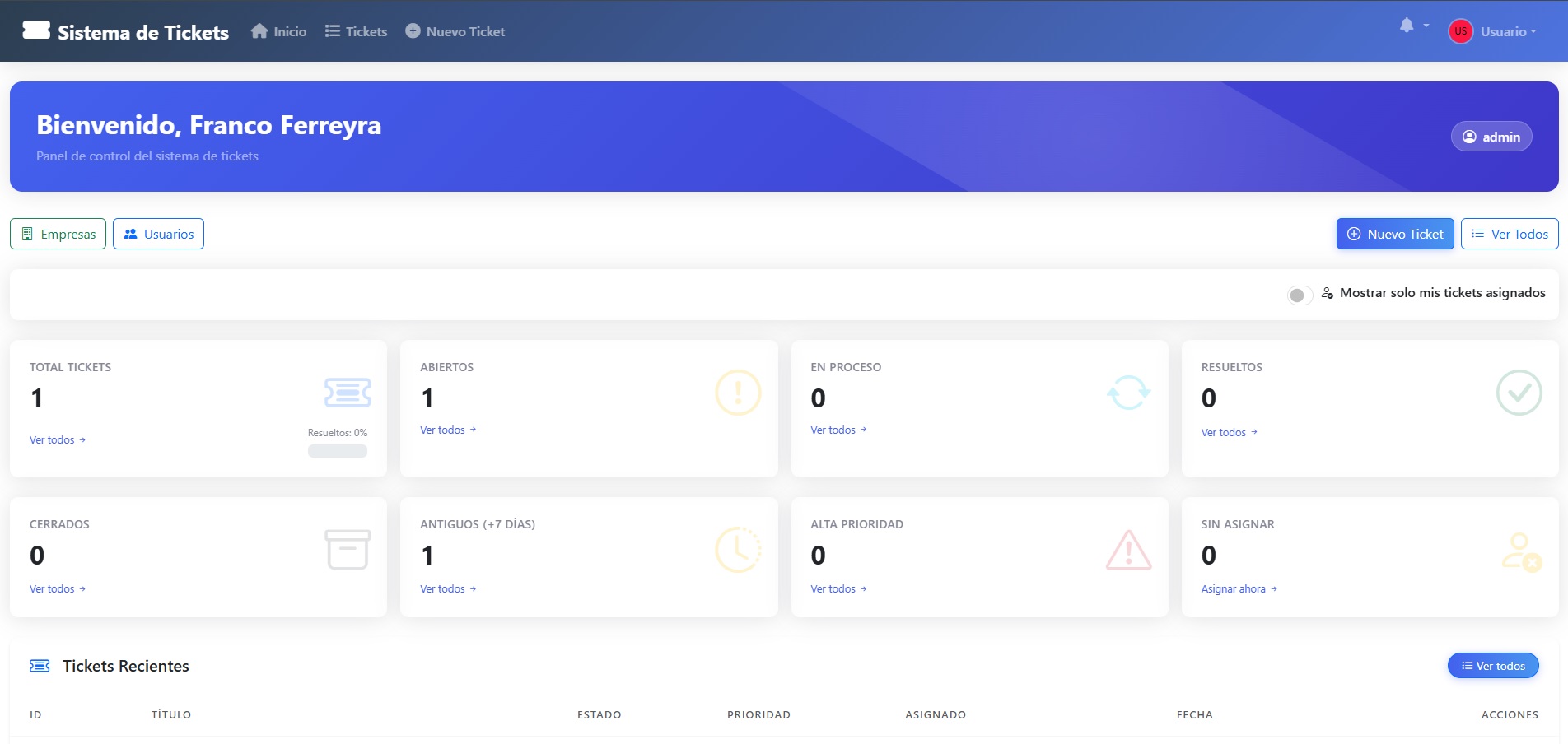Click the Sistema de Tickets brand title

tap(143, 32)
